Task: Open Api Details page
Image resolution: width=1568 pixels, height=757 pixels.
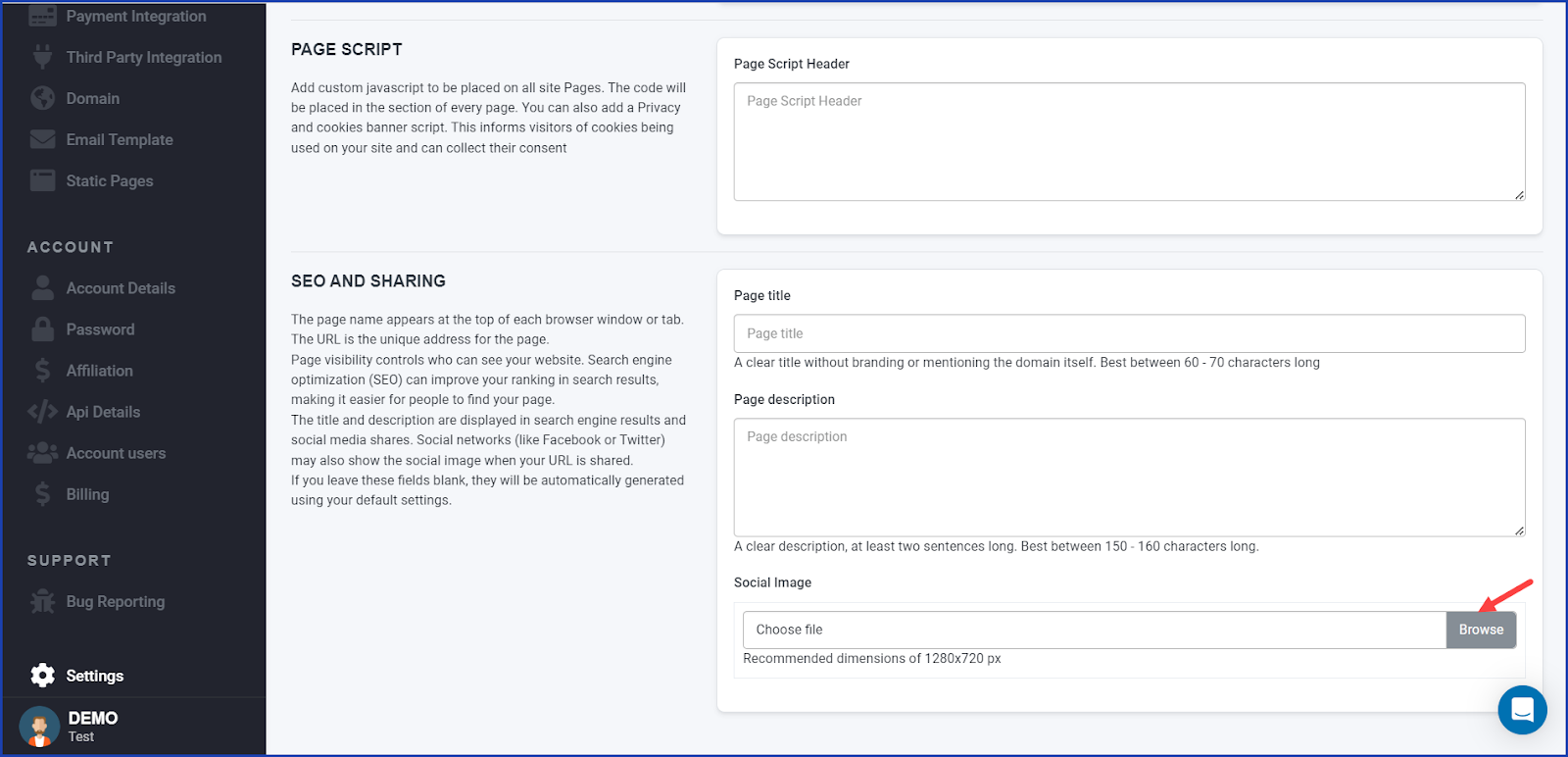Action: point(103,412)
